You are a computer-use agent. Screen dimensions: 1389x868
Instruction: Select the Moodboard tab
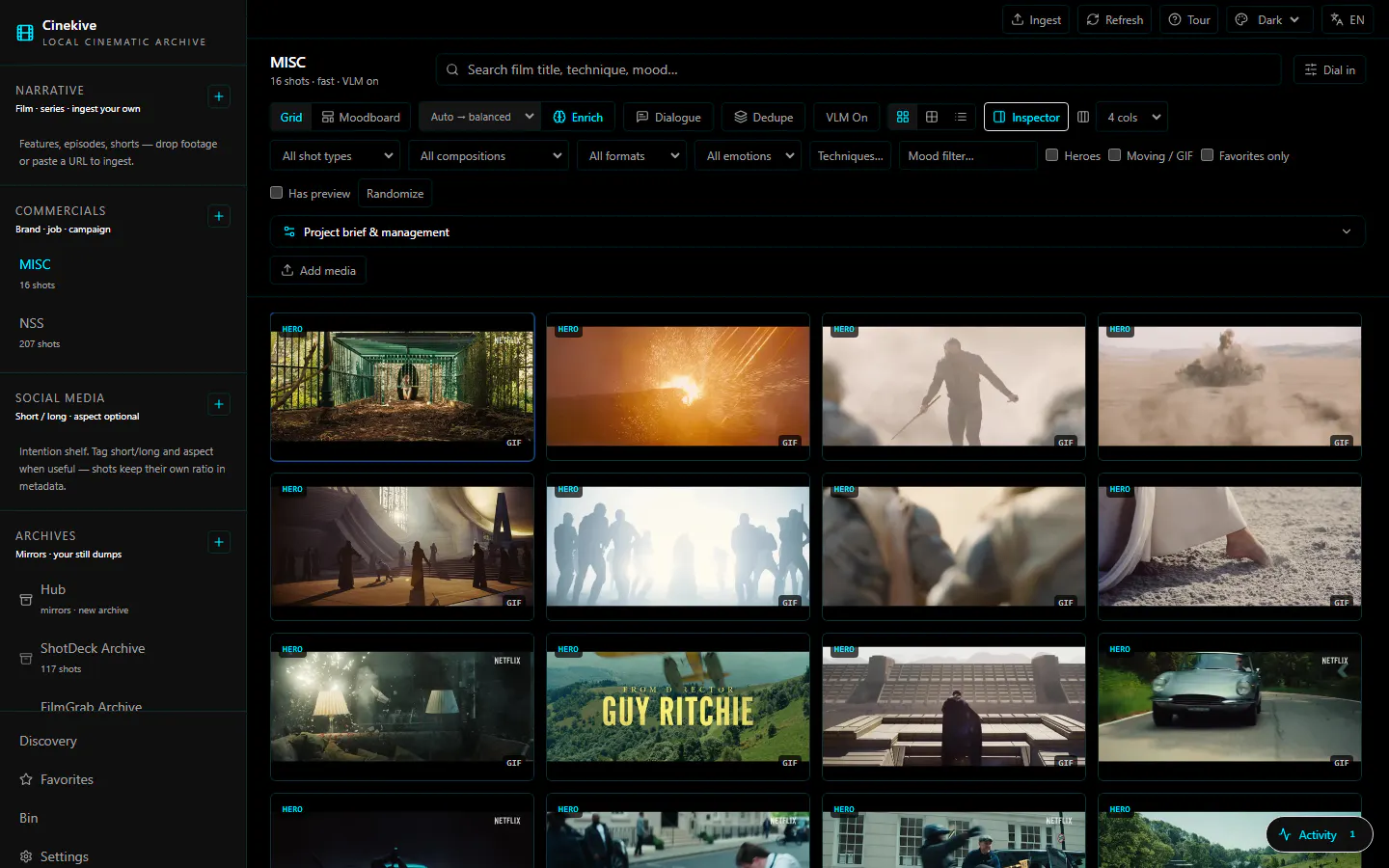coord(361,117)
